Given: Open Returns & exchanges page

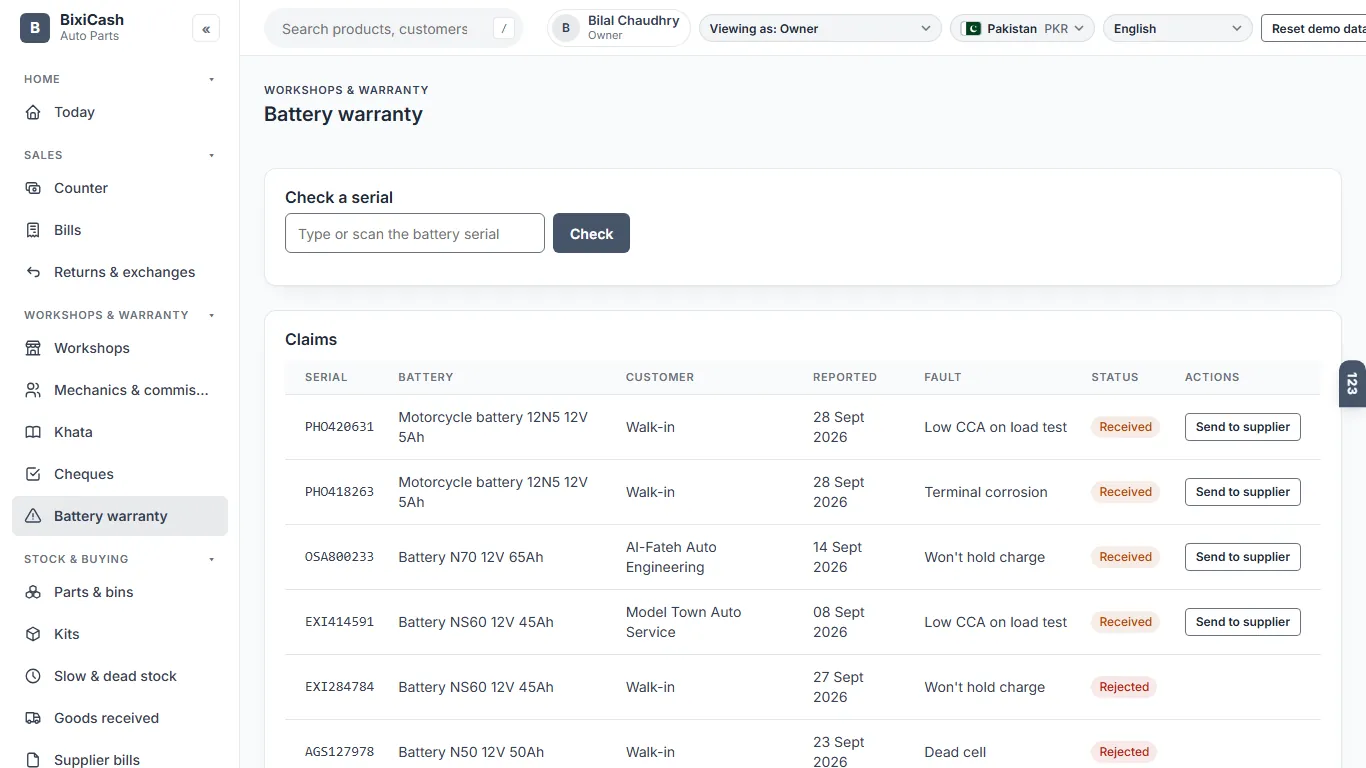Looking at the screenshot, I should point(120,272).
